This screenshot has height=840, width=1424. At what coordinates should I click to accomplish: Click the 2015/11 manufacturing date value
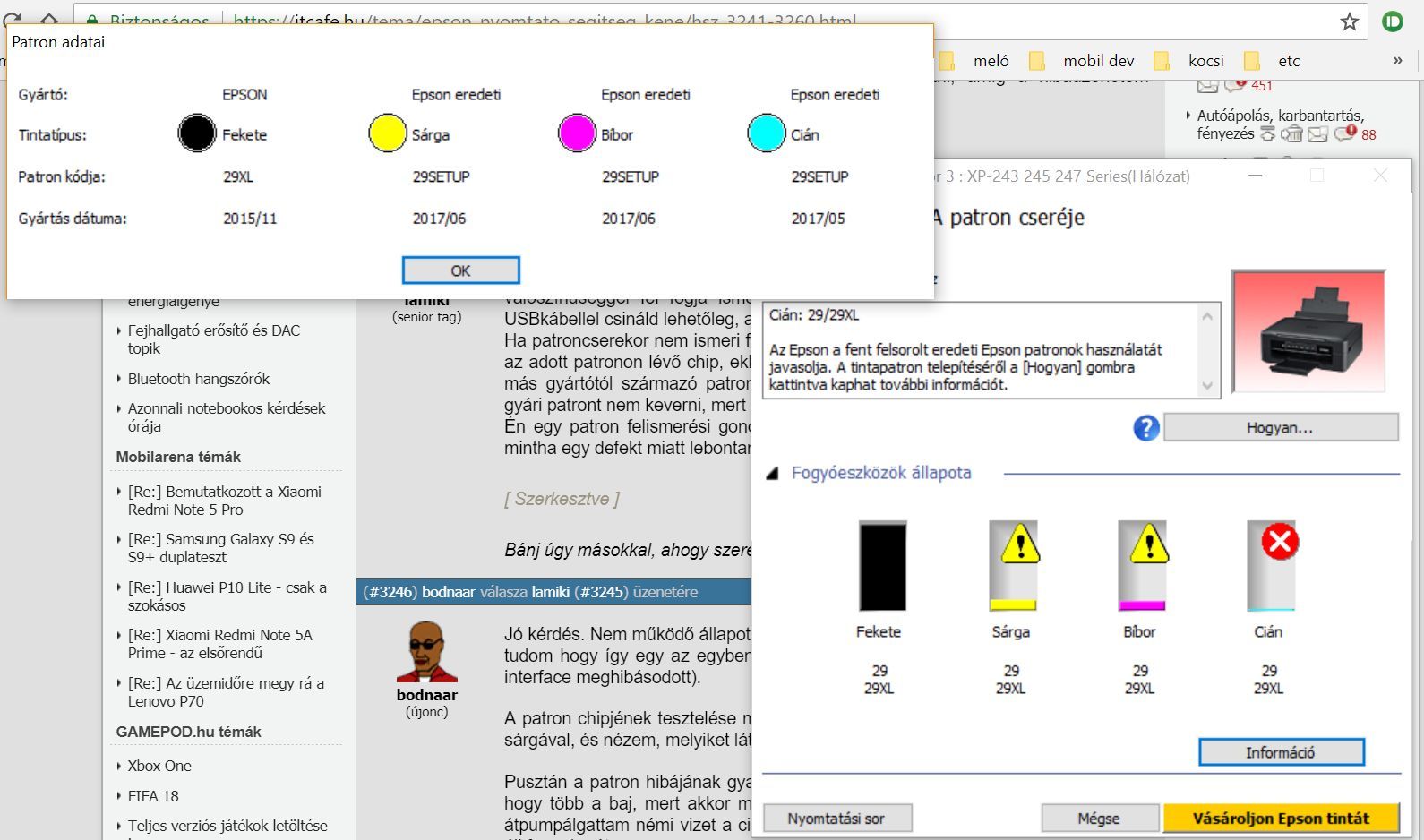250,219
